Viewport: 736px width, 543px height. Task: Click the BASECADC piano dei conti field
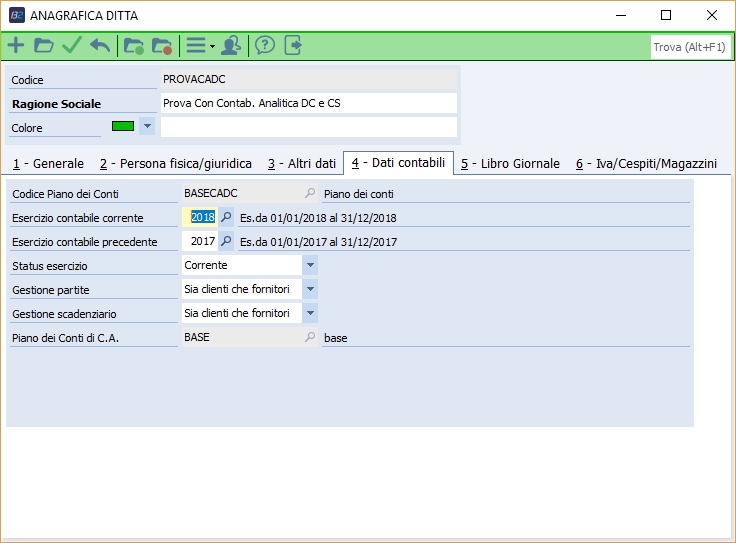pos(243,193)
